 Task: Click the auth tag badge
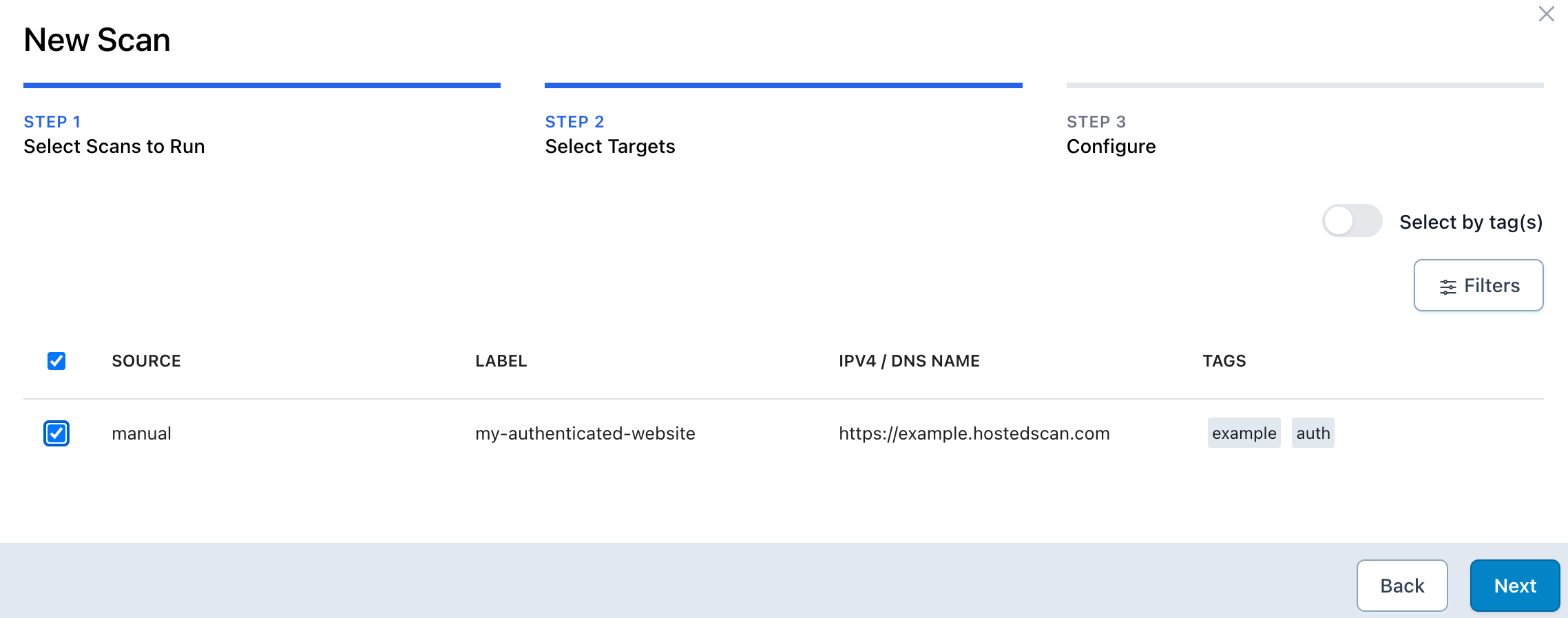pos(1313,433)
